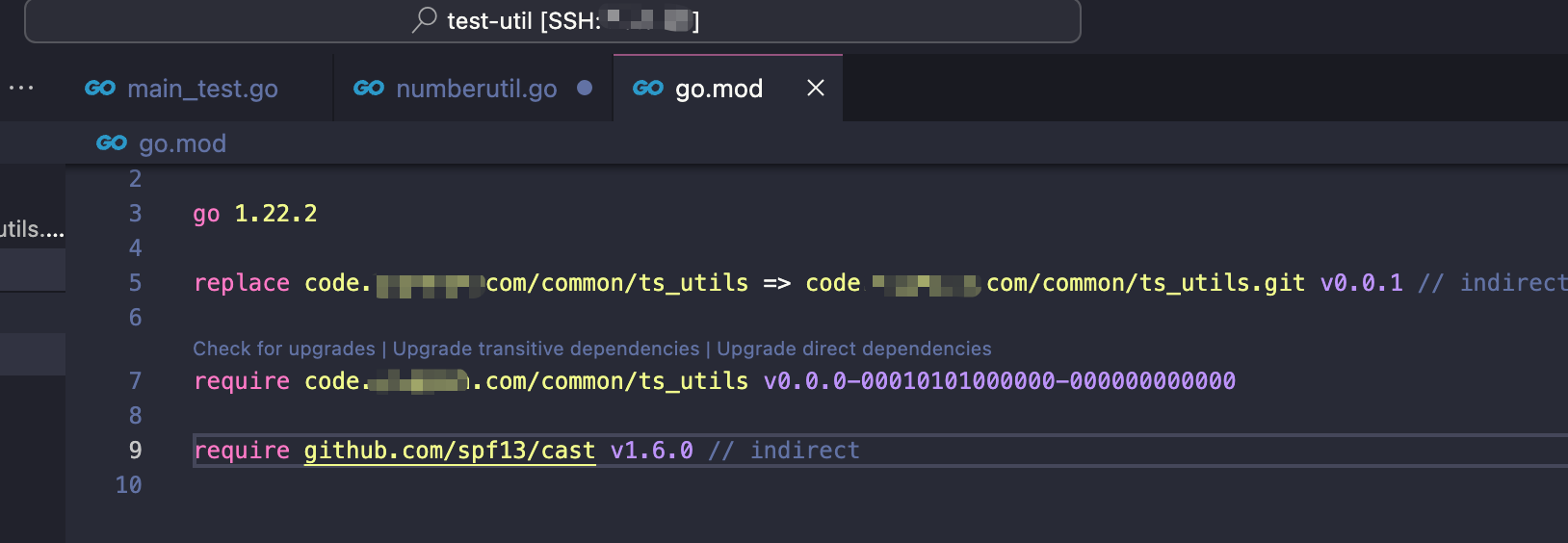Click Go icon on main_test.go tab
This screenshot has width=1568, height=543.
pos(100,89)
